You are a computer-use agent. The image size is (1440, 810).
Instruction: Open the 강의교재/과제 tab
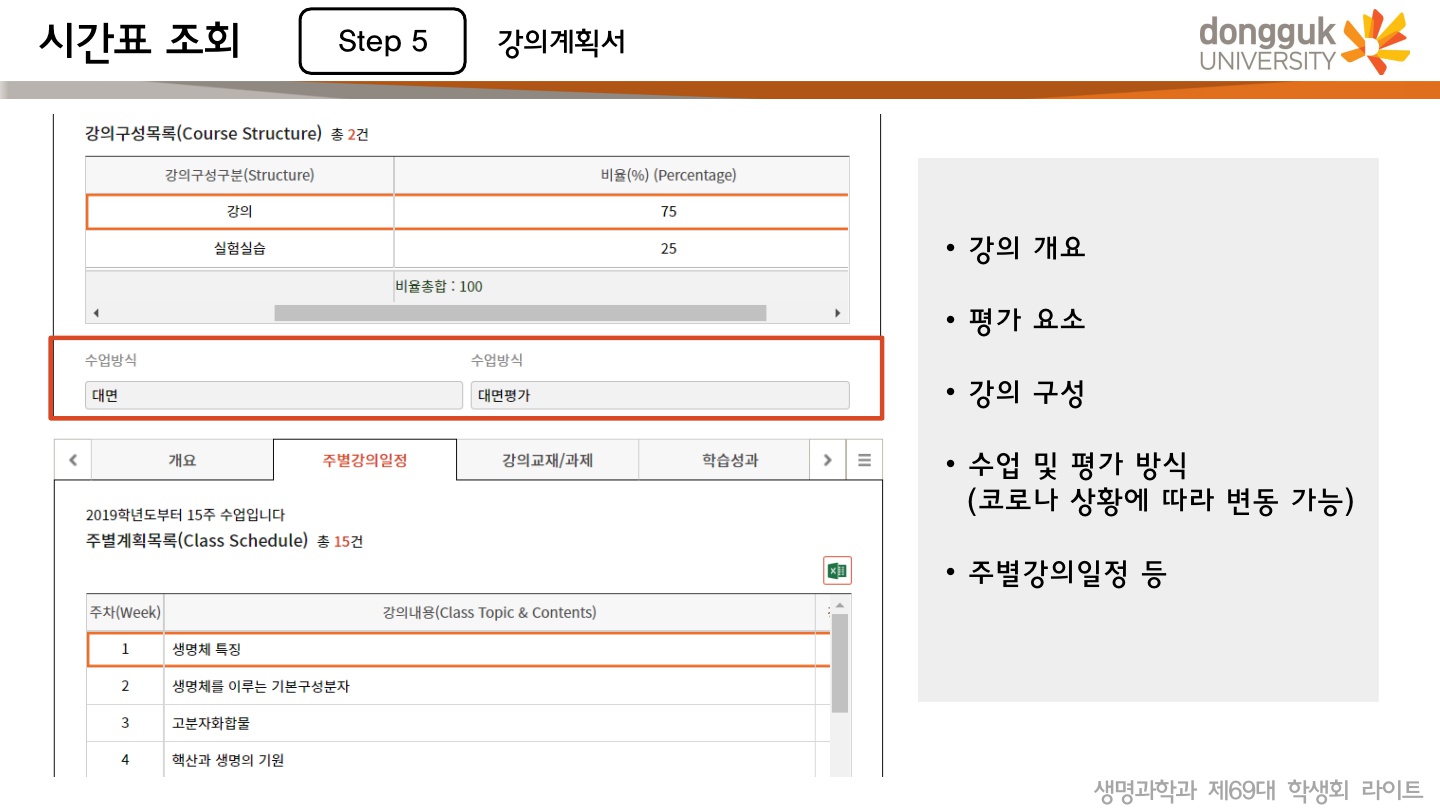548,460
